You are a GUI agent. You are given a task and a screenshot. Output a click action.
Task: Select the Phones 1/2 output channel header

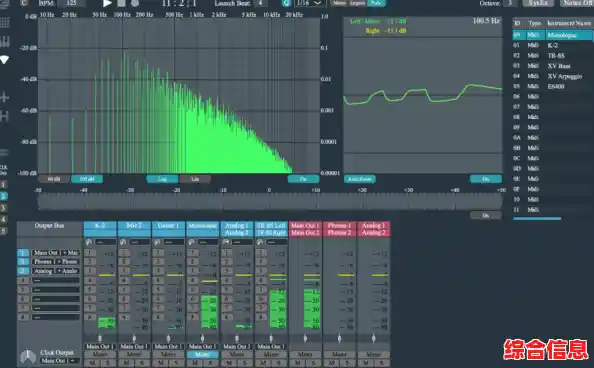click(339, 229)
